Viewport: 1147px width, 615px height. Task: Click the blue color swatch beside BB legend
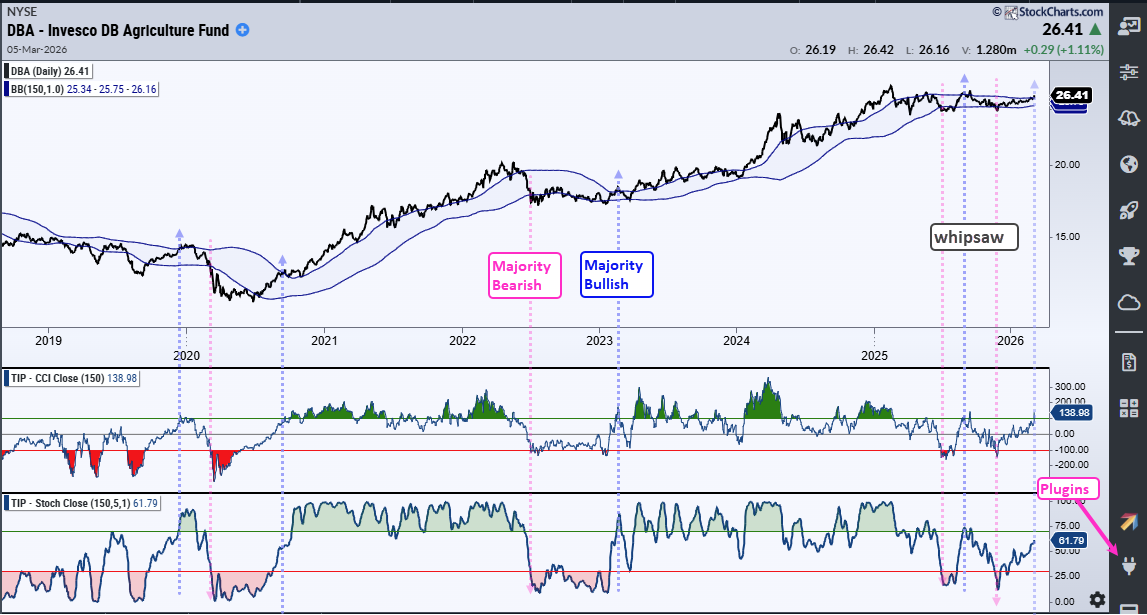point(7,87)
